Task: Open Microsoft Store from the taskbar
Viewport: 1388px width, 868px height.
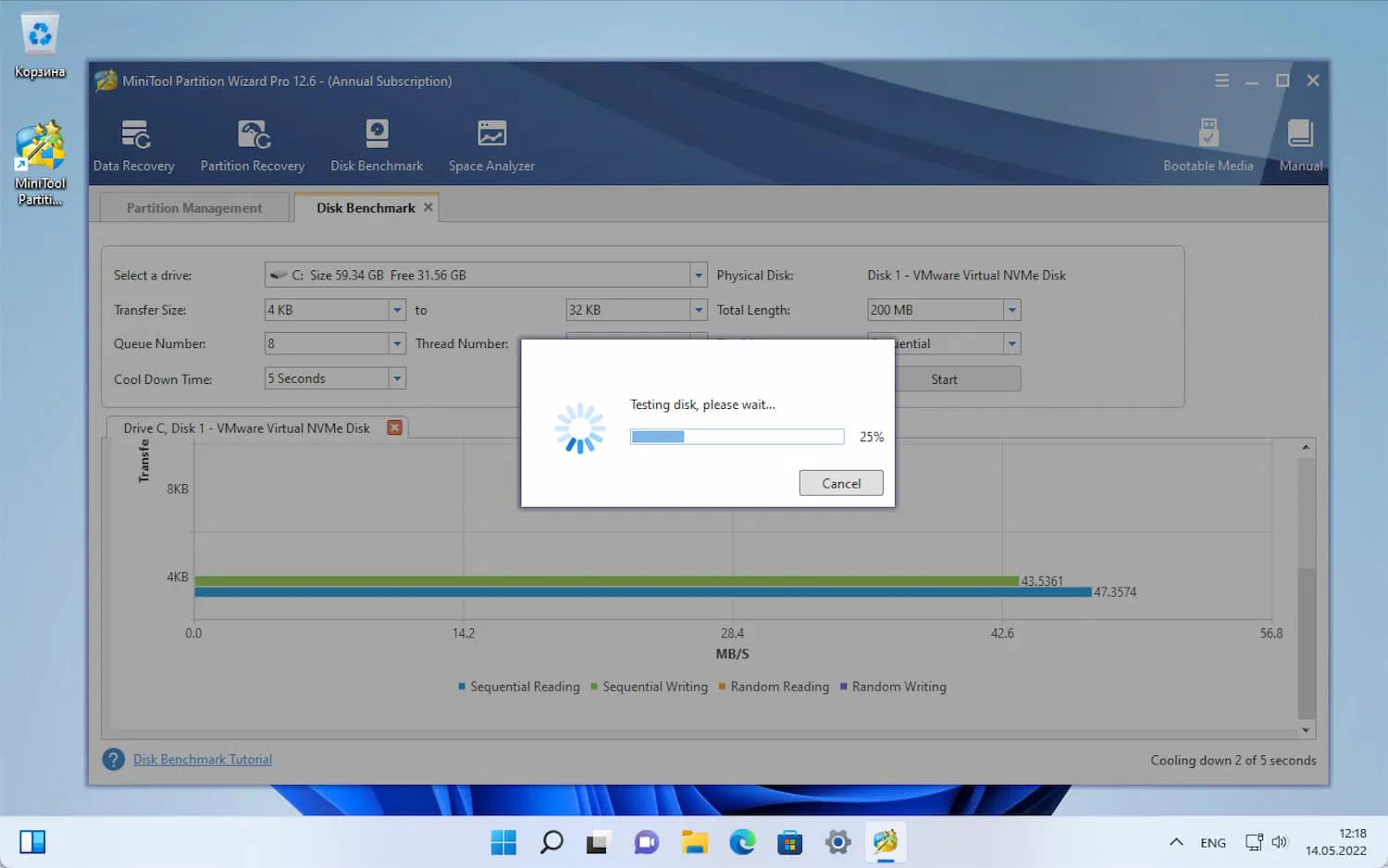Action: pos(790,842)
